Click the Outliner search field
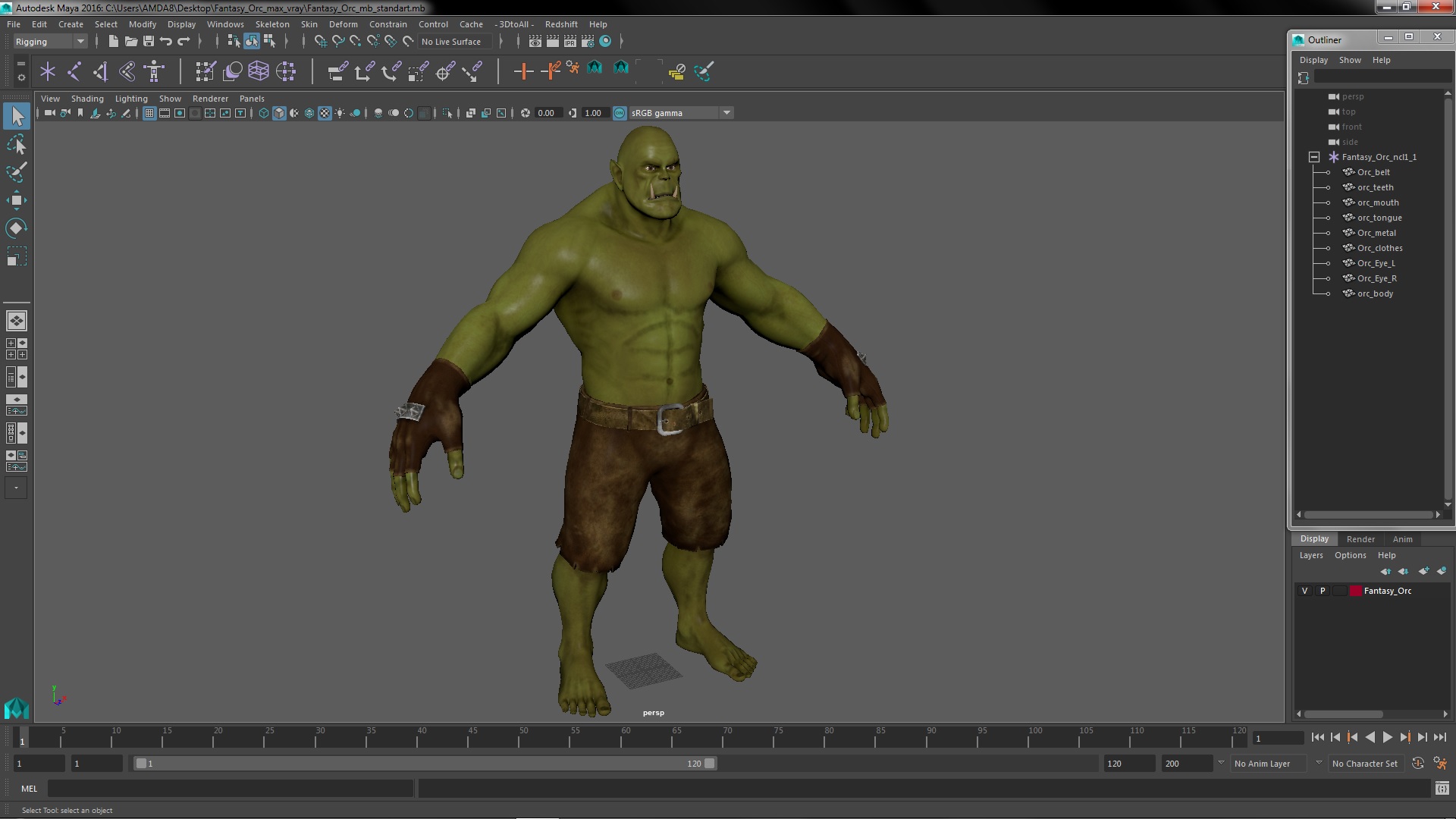The height and width of the screenshot is (819, 1456). click(1382, 77)
